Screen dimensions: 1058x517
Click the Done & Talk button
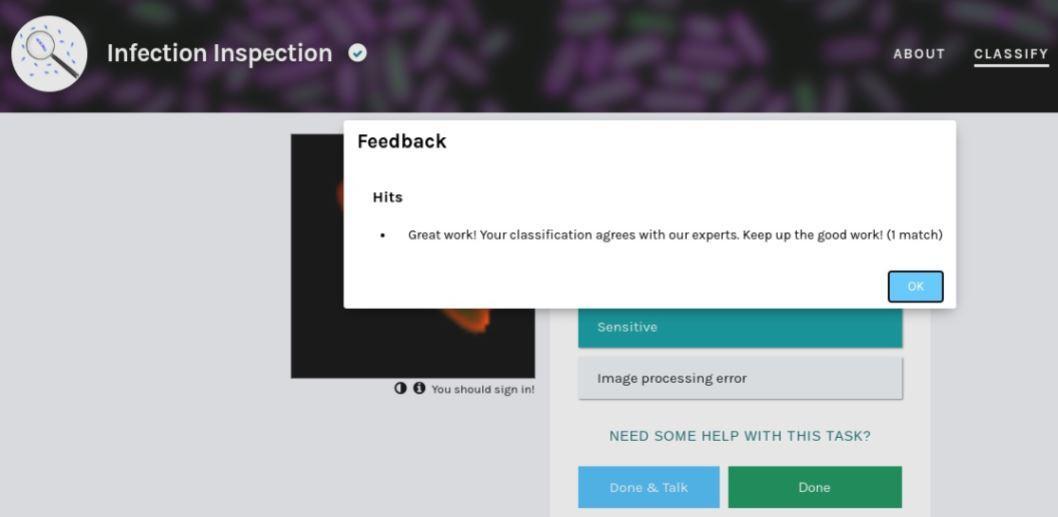(648, 487)
